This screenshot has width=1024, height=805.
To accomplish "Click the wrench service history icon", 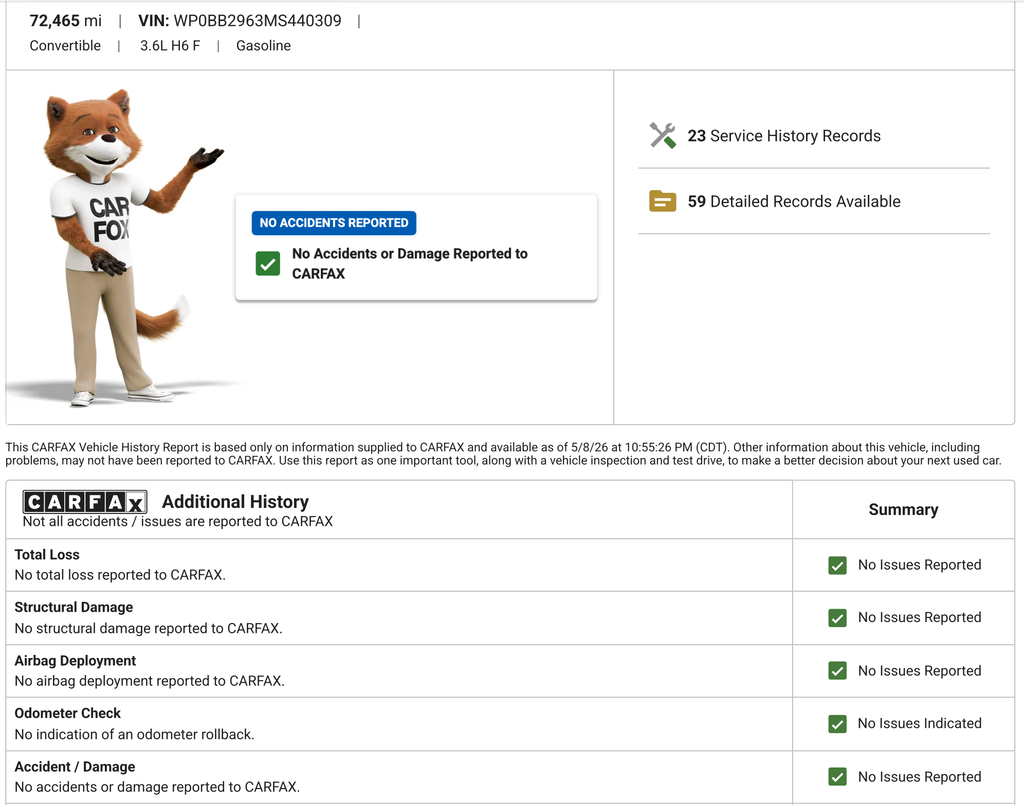I will click(662, 136).
